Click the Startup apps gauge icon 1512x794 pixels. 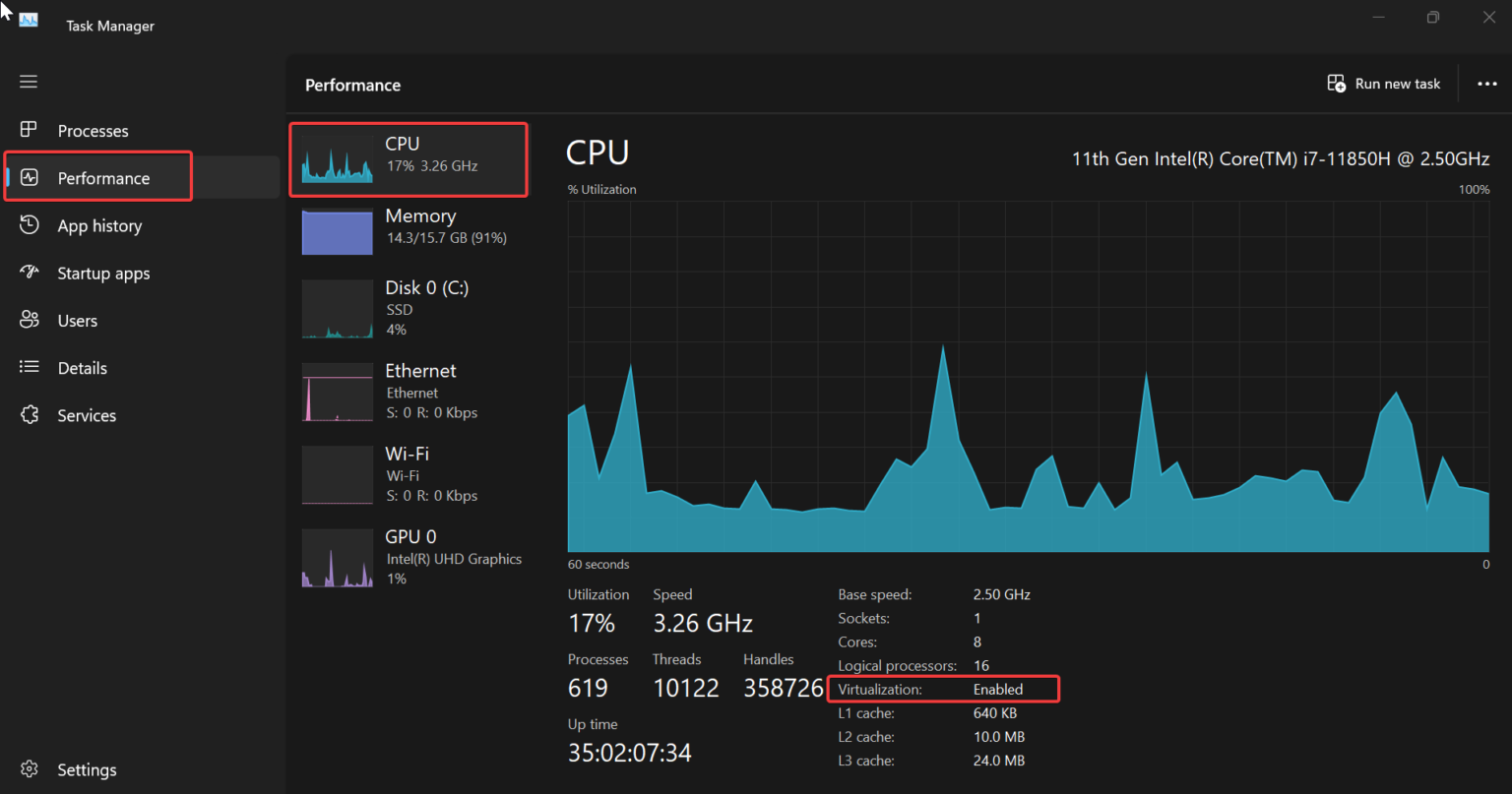tap(29, 273)
